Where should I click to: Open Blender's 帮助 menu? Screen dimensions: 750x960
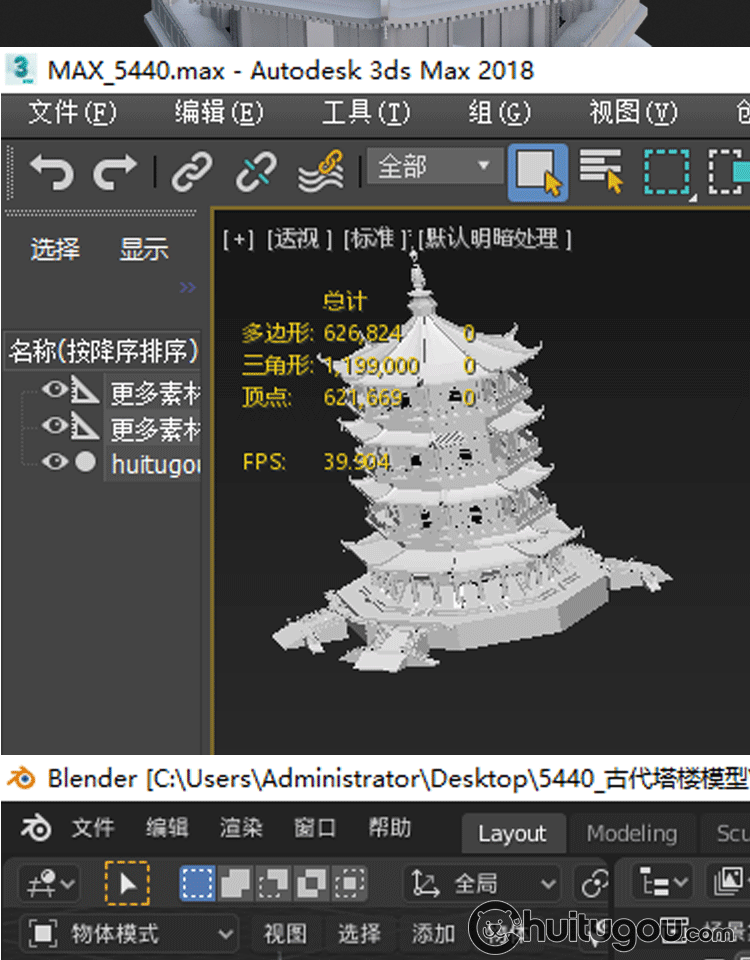click(x=389, y=828)
